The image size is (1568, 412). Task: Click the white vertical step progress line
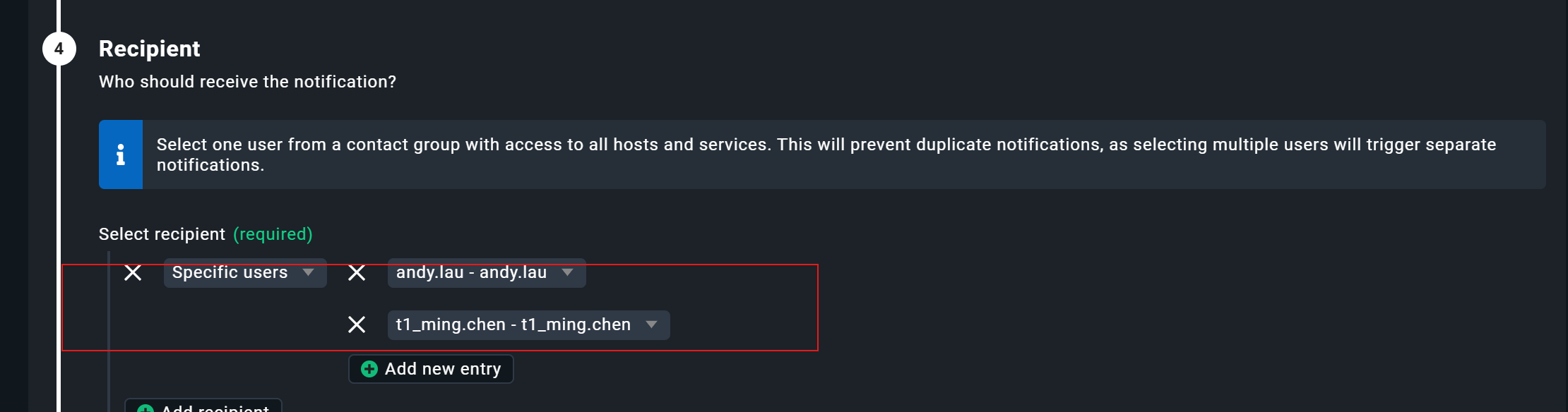coord(59,212)
